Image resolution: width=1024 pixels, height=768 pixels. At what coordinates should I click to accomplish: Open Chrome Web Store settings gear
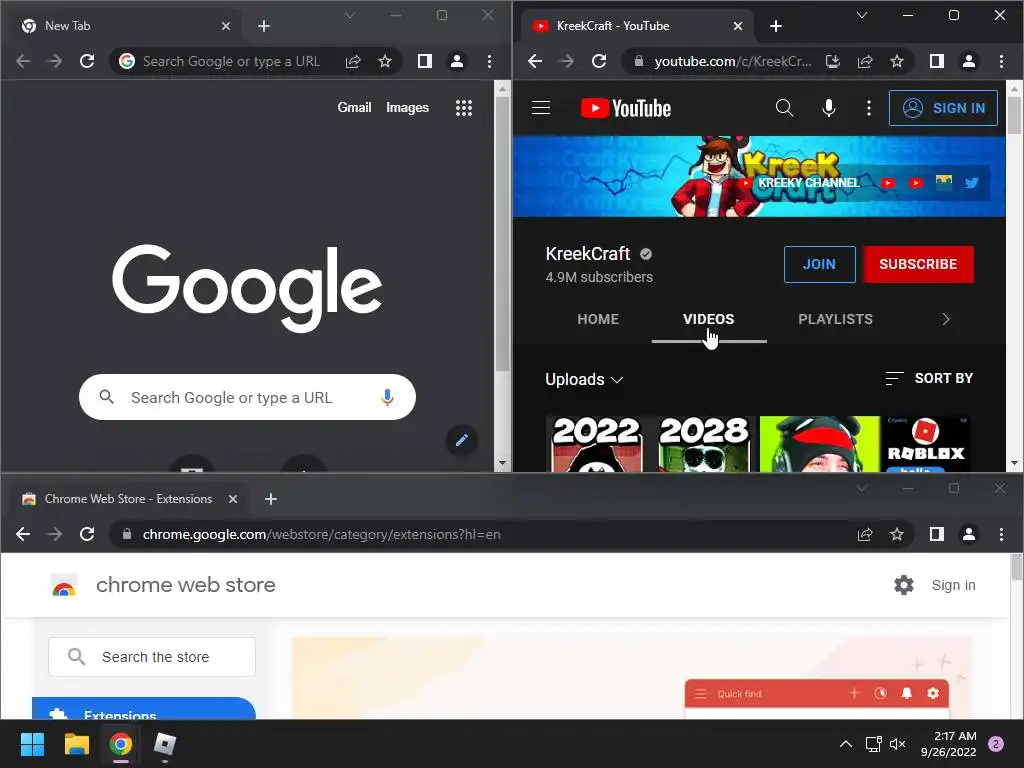(x=904, y=585)
